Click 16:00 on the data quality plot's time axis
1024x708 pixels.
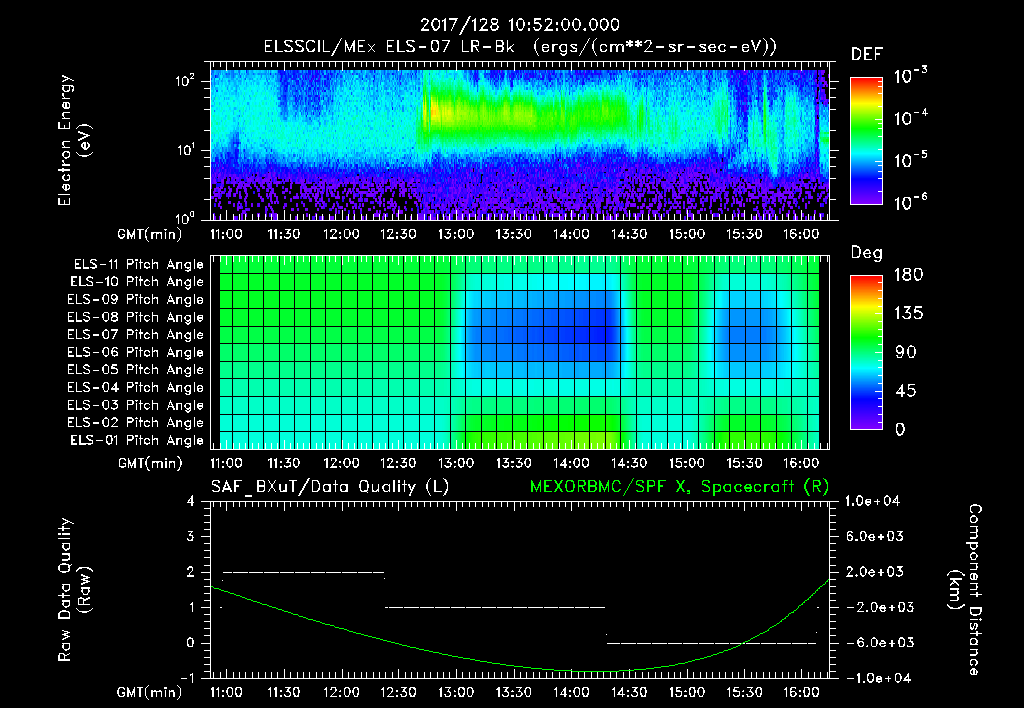801,692
